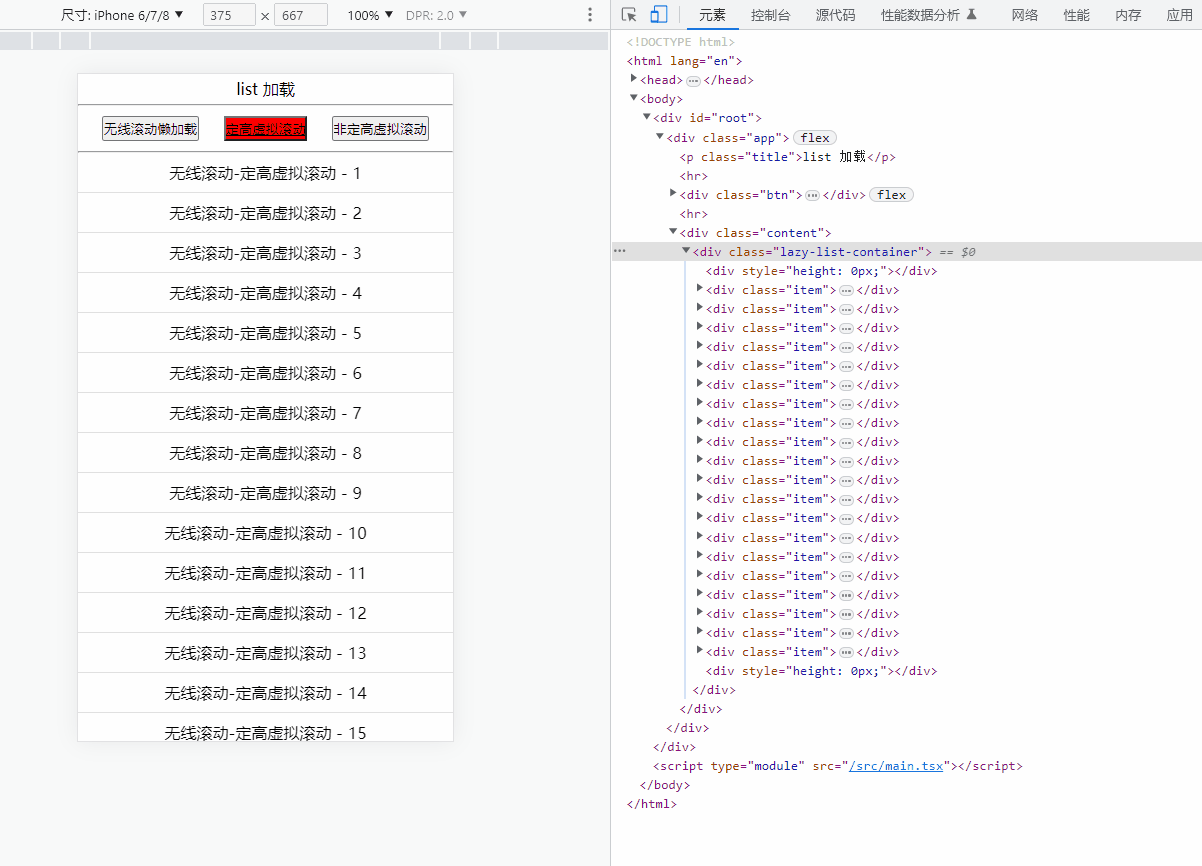Click the width field showing 375

(229, 15)
